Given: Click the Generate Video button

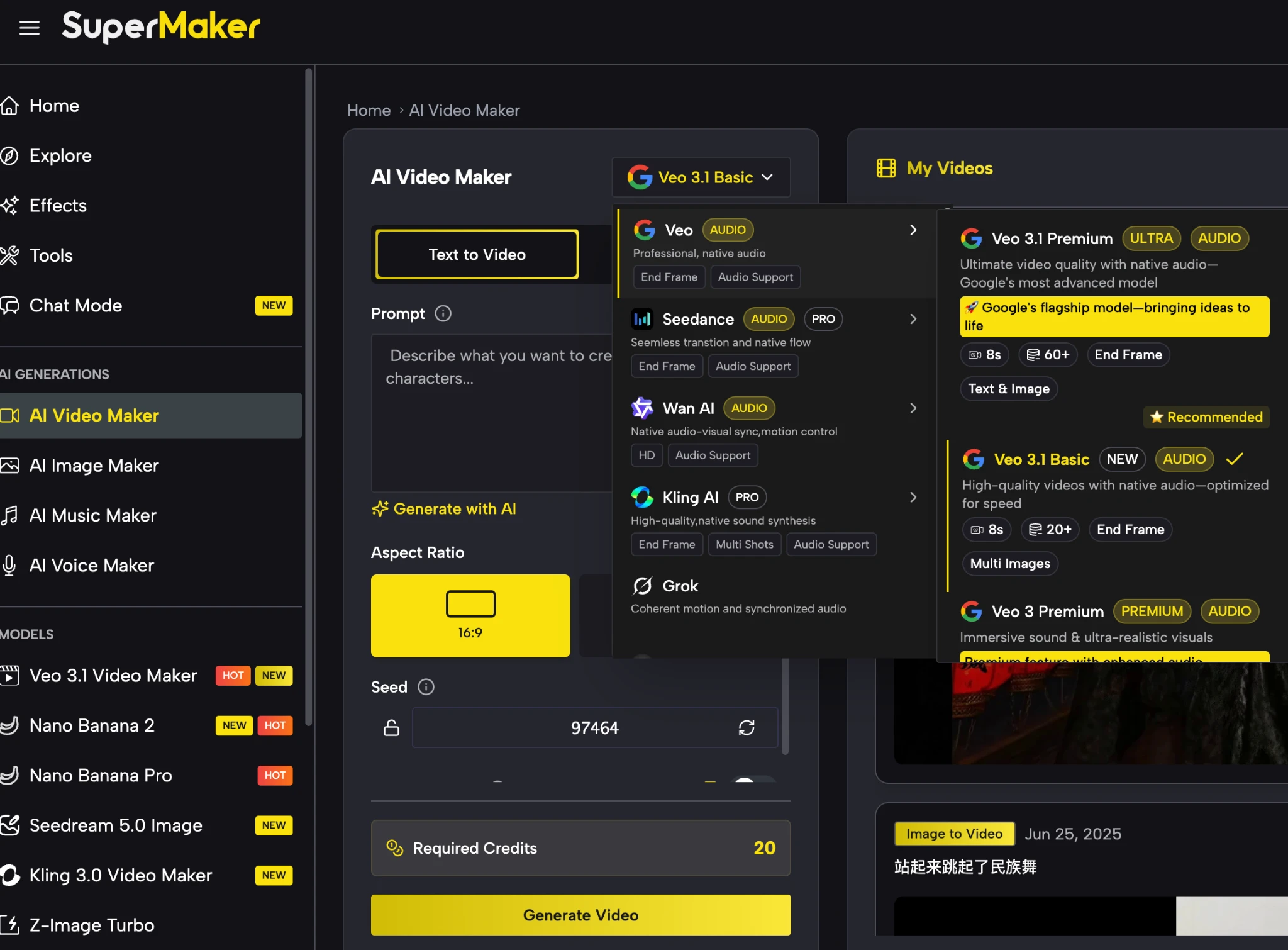Looking at the screenshot, I should [580, 915].
